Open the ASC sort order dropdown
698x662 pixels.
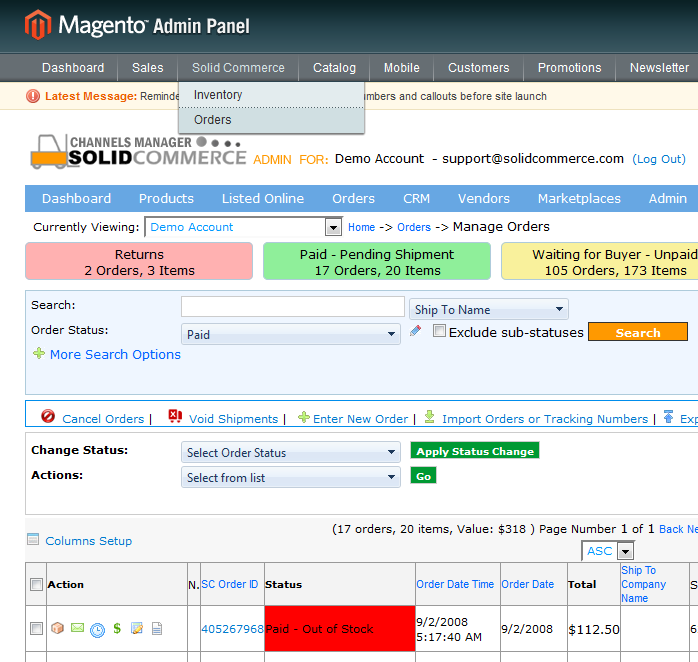pyautogui.click(x=608, y=551)
